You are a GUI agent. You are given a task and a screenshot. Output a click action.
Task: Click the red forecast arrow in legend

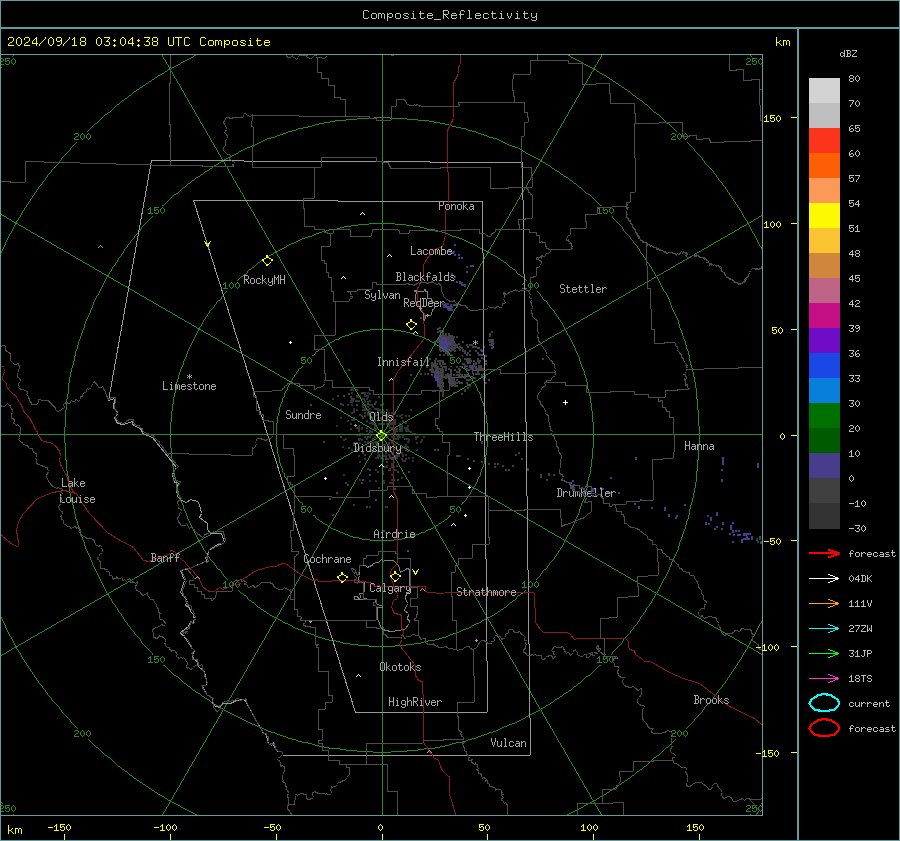coord(824,553)
